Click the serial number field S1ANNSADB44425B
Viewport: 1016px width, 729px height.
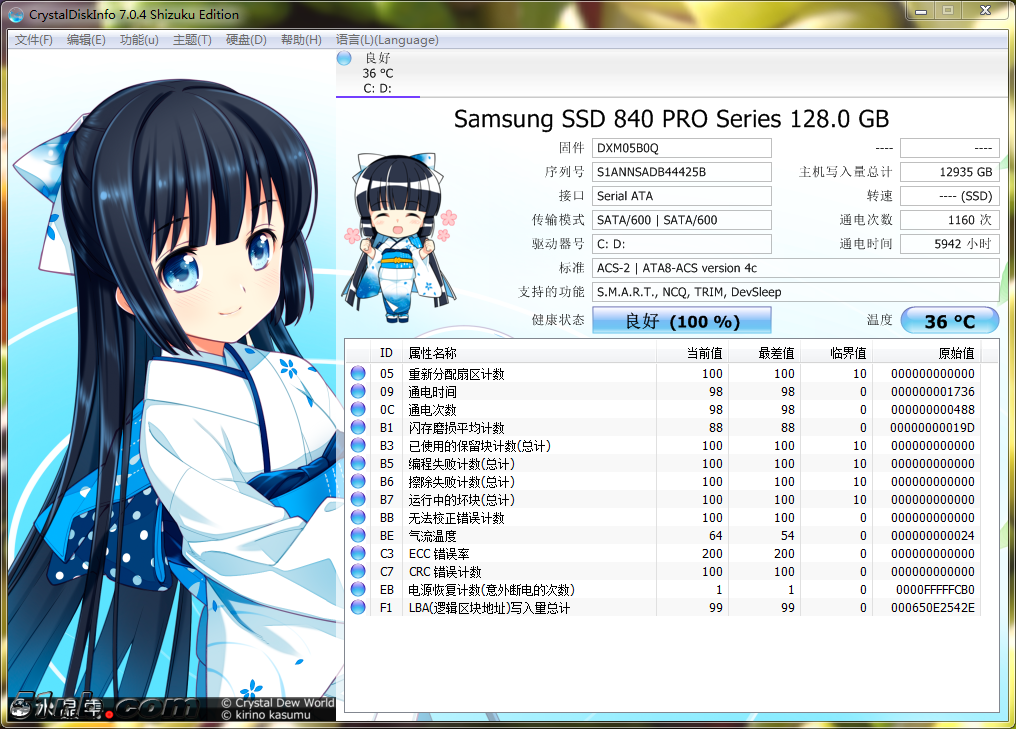[x=682, y=172]
